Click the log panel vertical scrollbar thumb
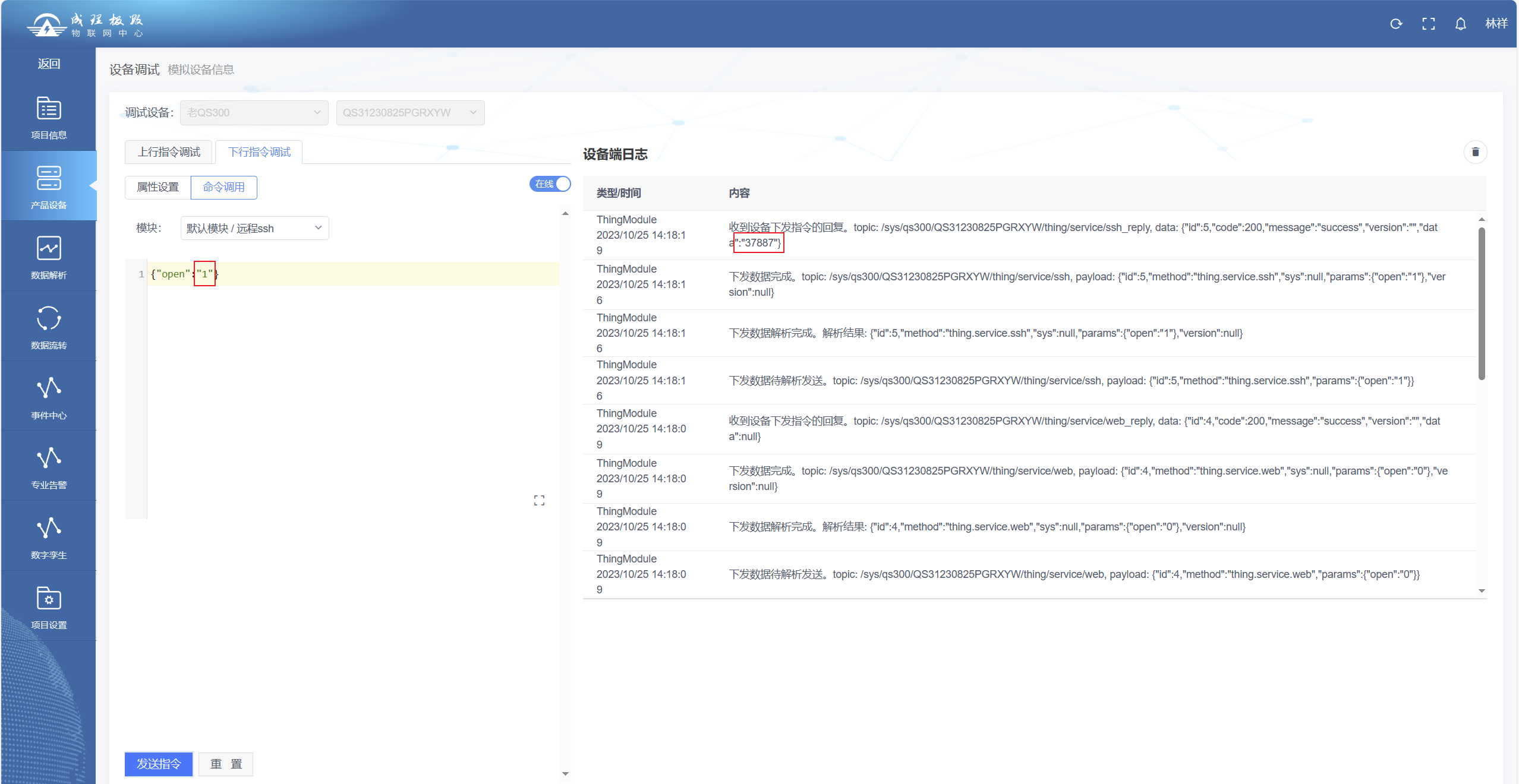1519x784 pixels. [1482, 303]
